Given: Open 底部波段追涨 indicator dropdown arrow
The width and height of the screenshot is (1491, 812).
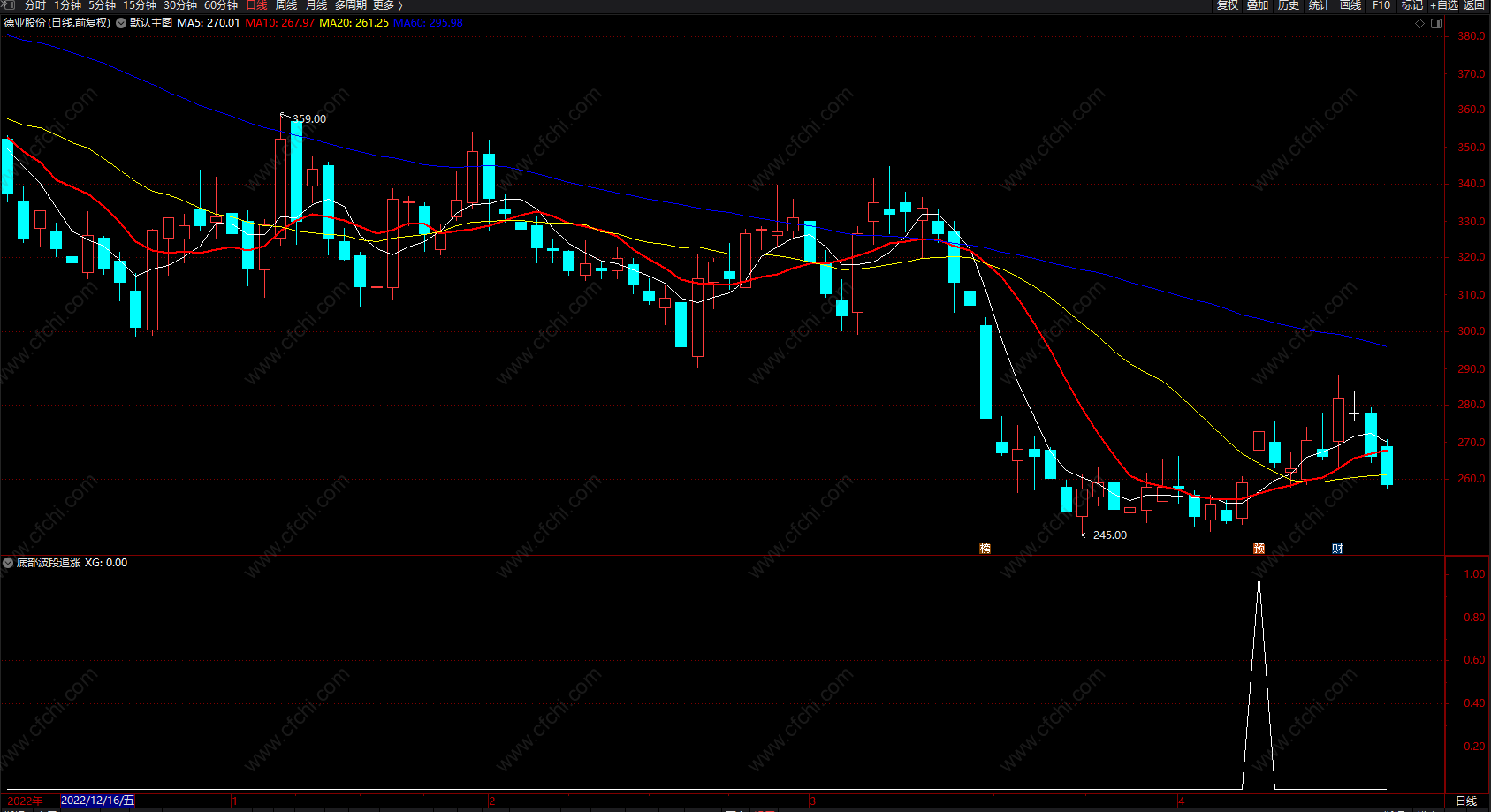Looking at the screenshot, I should click(x=8, y=563).
